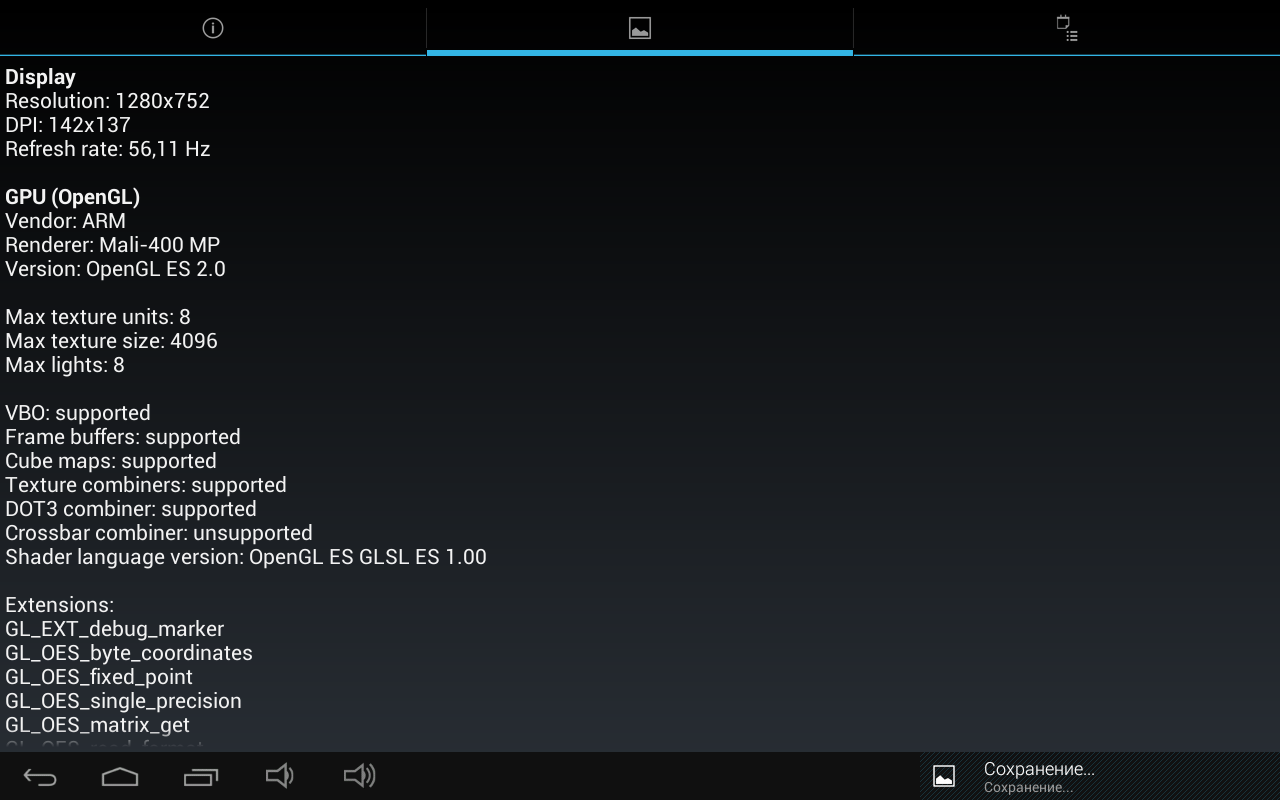The image size is (1280, 800).
Task: Switch to the calendar list icon tab
Action: (1067, 28)
